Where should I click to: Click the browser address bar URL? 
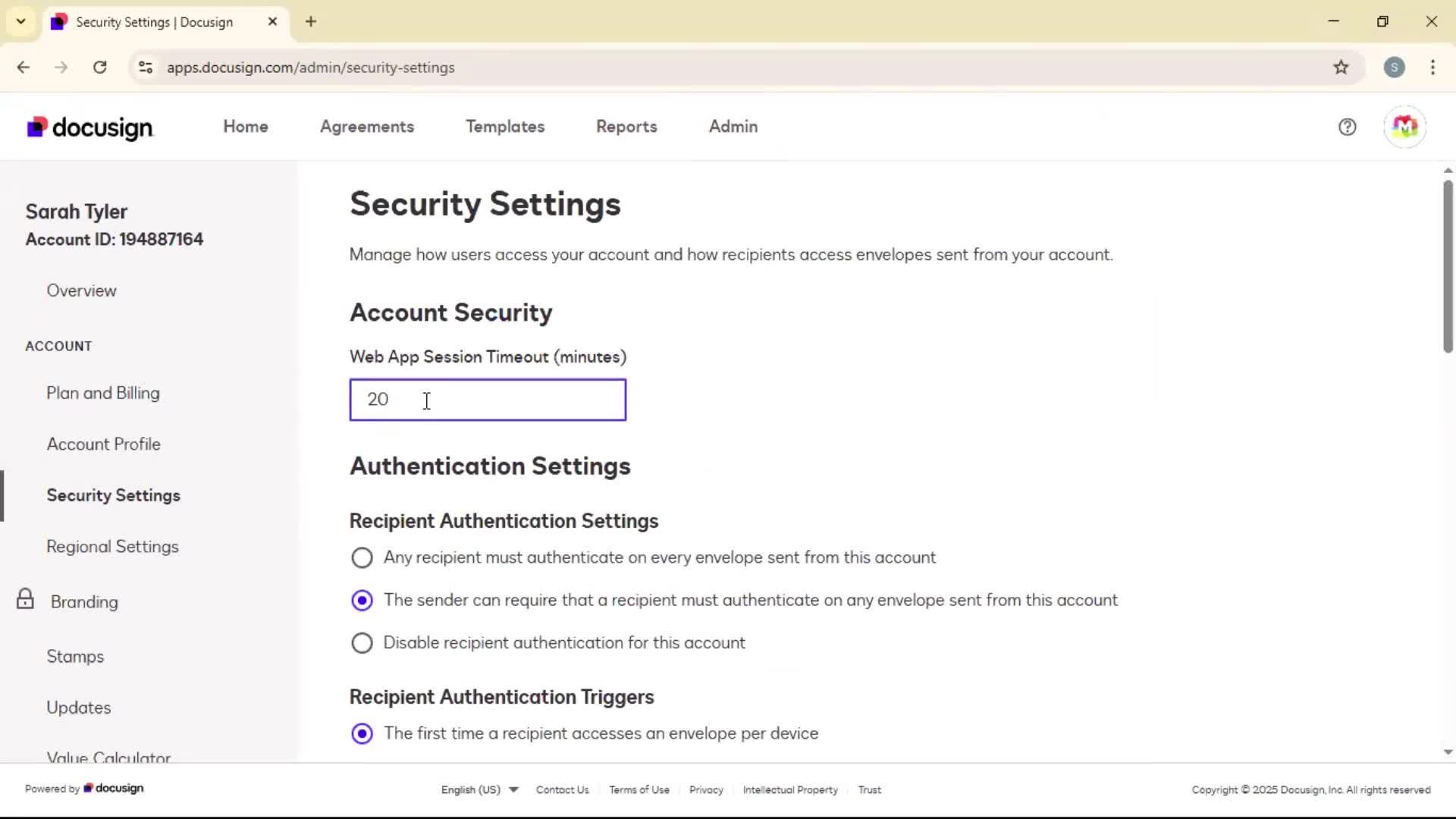click(x=311, y=67)
